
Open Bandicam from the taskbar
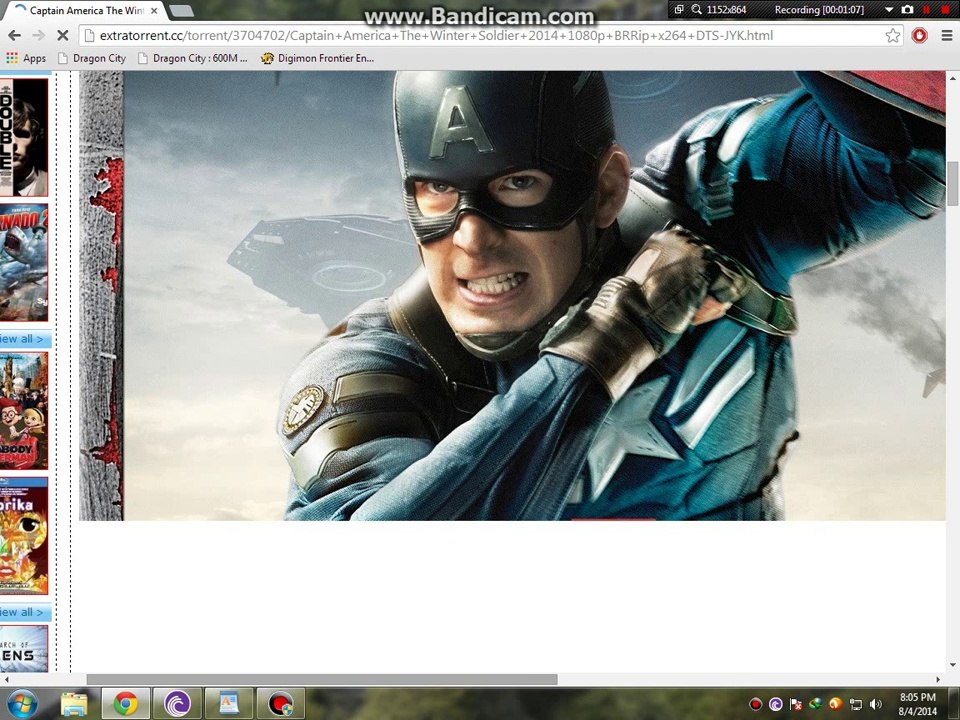281,704
